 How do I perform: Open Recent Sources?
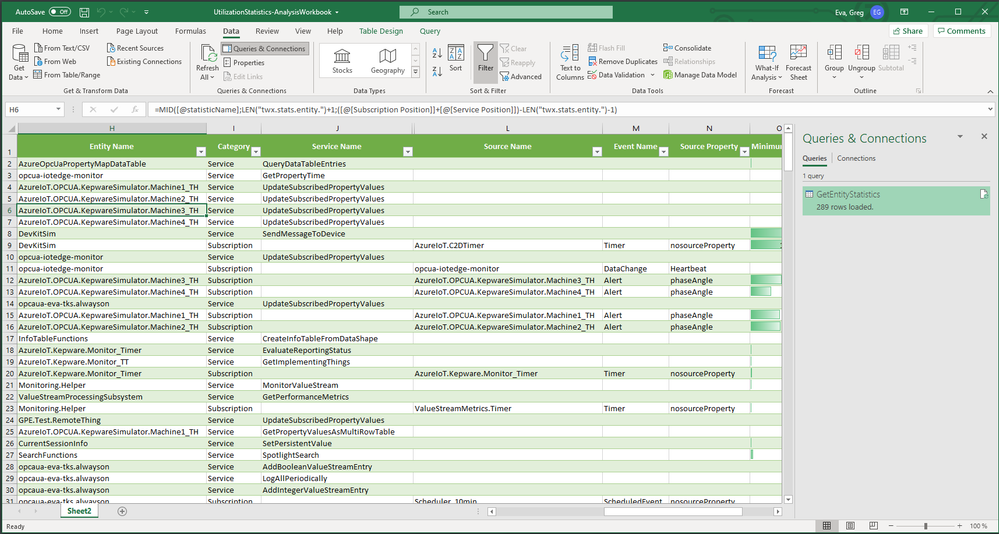[x=135, y=48]
